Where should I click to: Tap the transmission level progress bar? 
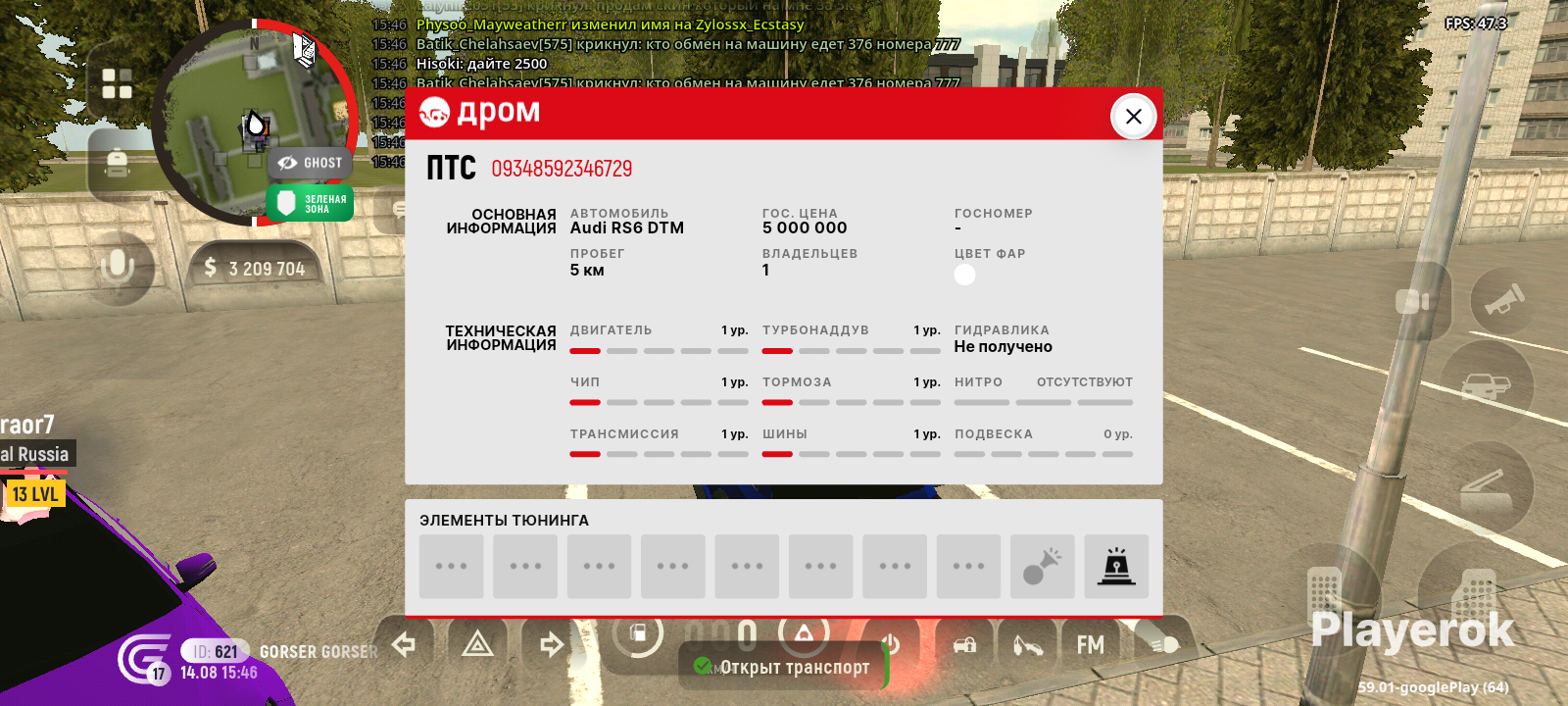pyautogui.click(x=659, y=454)
